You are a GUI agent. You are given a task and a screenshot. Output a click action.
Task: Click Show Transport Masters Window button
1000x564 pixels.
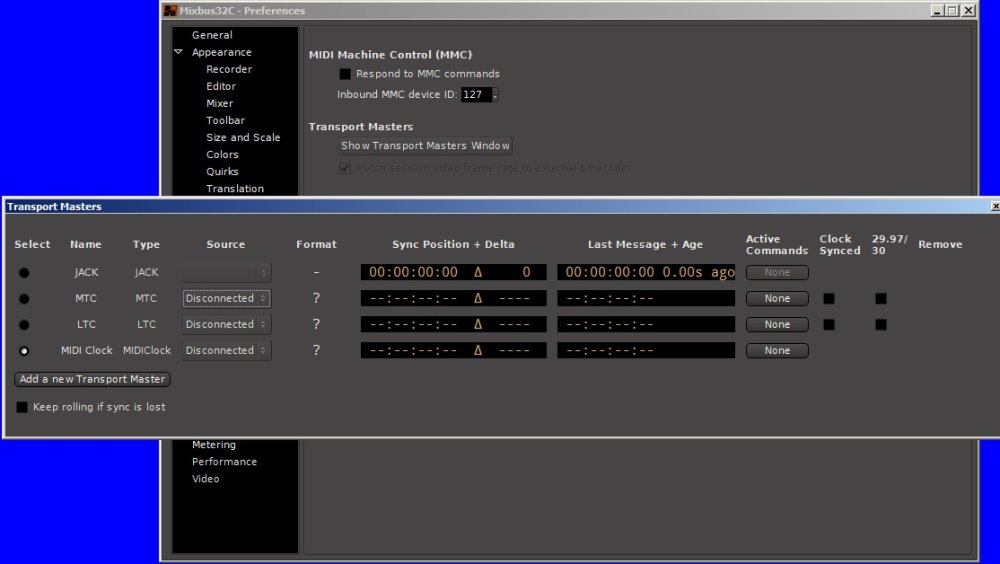pyautogui.click(x=425, y=146)
